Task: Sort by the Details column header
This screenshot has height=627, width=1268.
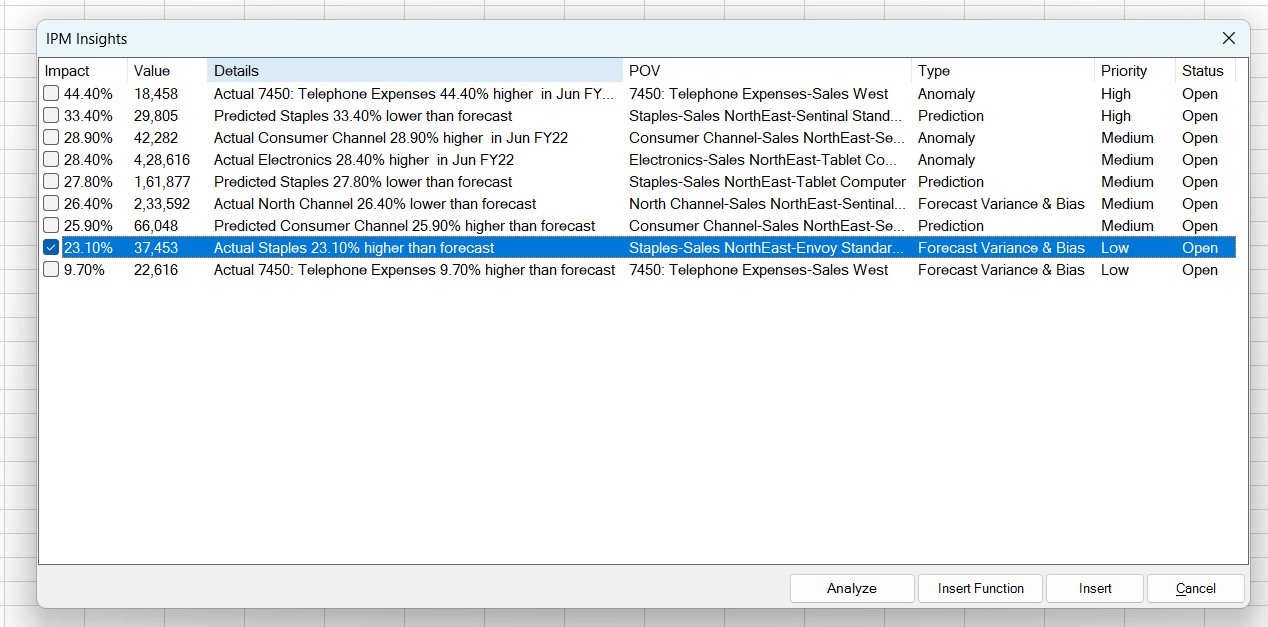Action: [415, 71]
